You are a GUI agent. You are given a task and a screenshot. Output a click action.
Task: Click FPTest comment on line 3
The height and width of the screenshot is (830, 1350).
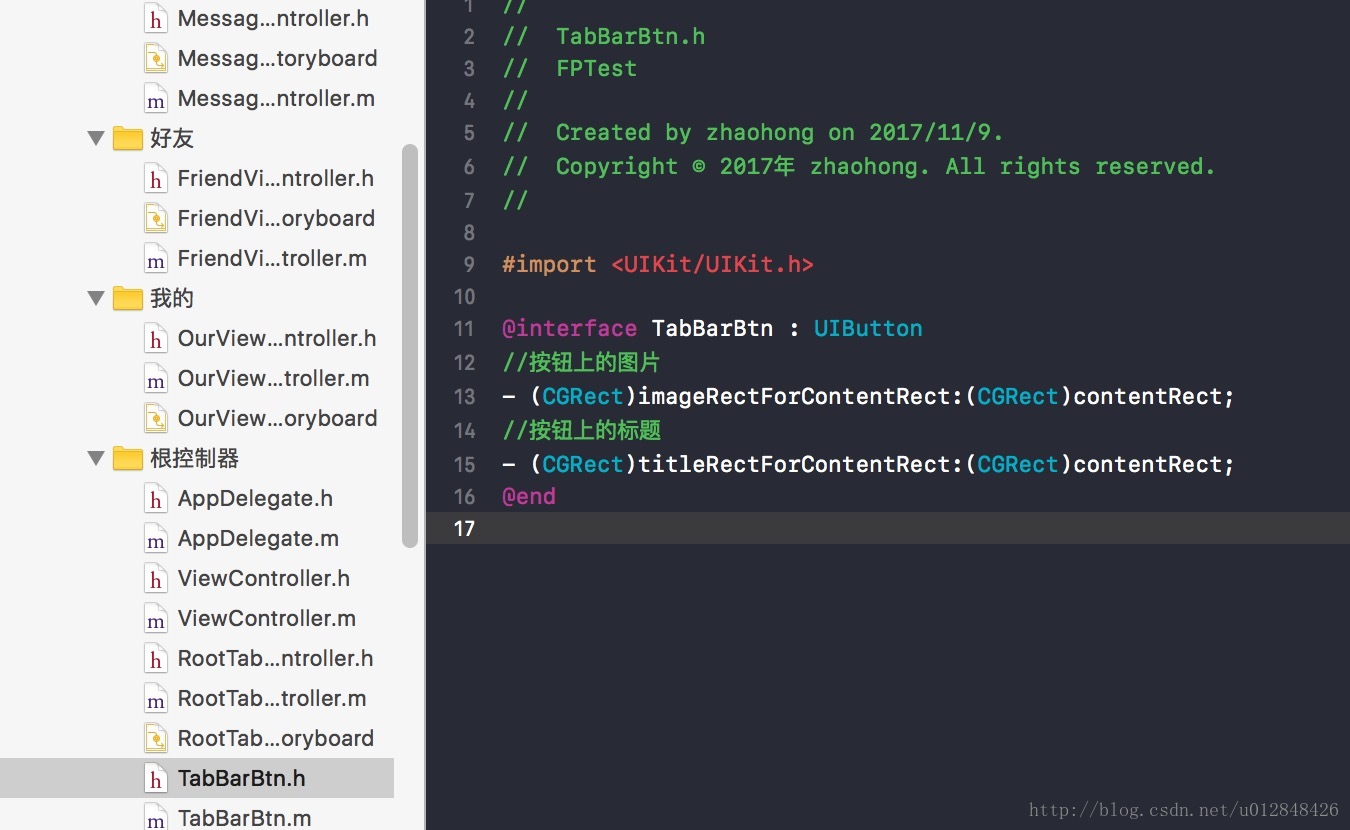point(596,68)
